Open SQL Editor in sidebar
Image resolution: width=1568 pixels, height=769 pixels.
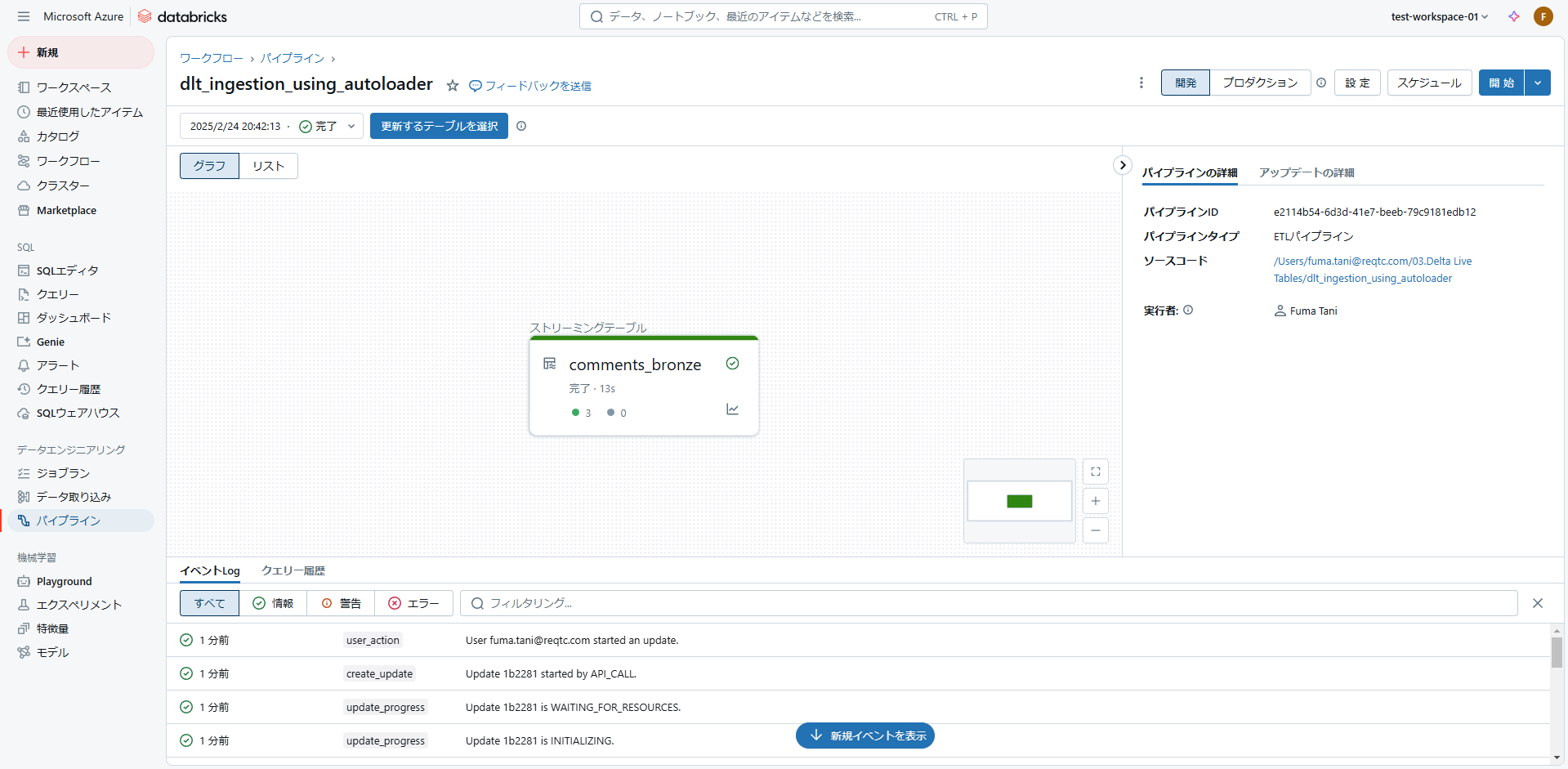pos(80,270)
